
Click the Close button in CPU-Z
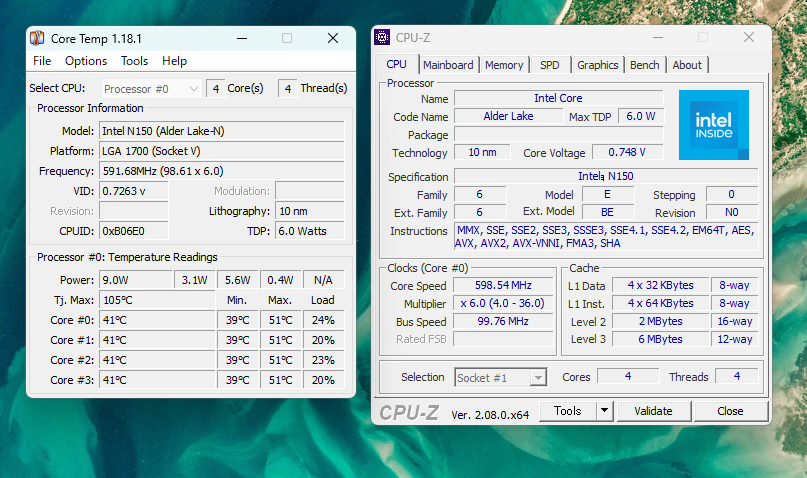[730, 411]
